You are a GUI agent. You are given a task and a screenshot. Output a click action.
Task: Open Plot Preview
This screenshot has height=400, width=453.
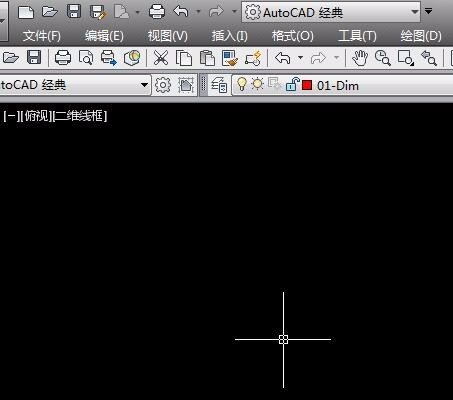point(86,58)
